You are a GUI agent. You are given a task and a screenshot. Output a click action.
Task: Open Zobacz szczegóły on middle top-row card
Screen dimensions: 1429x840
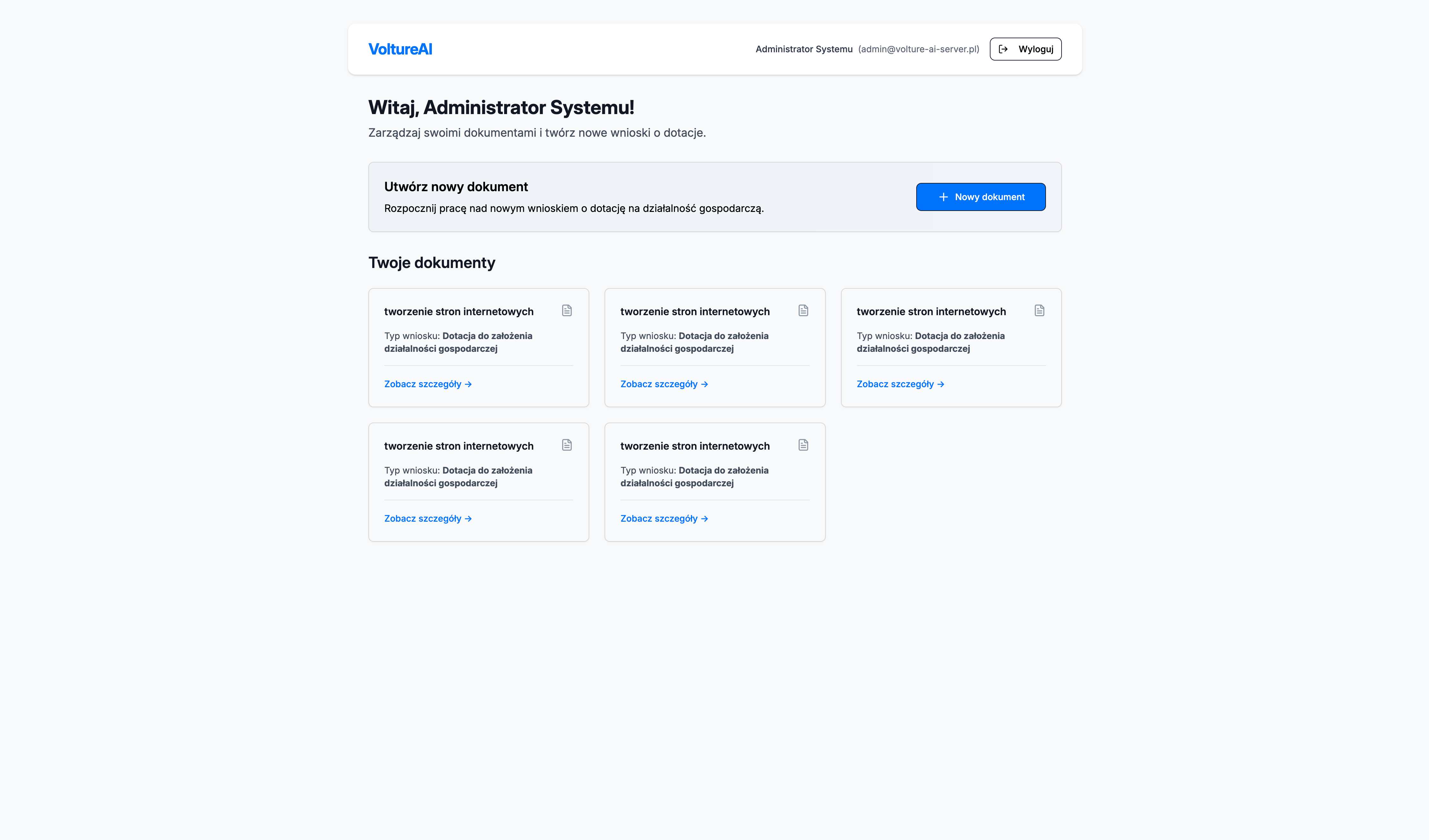[664, 384]
